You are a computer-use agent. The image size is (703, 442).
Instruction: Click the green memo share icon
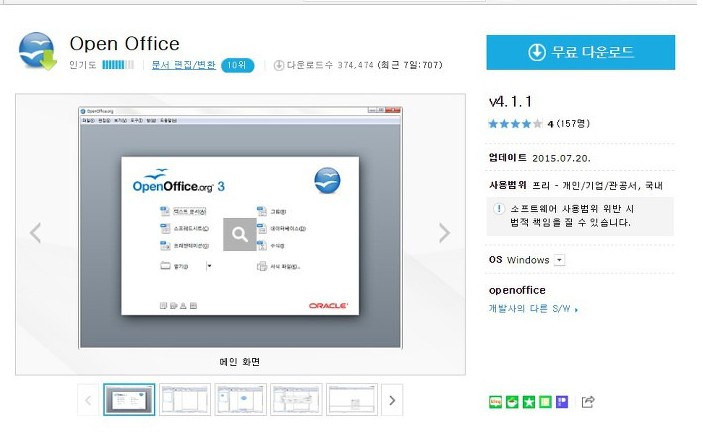tap(545, 402)
